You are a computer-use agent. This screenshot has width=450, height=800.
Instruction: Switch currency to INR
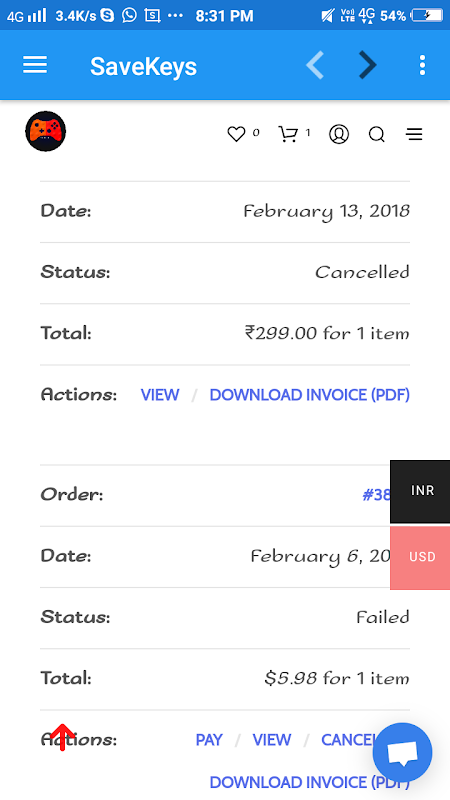[x=422, y=491]
